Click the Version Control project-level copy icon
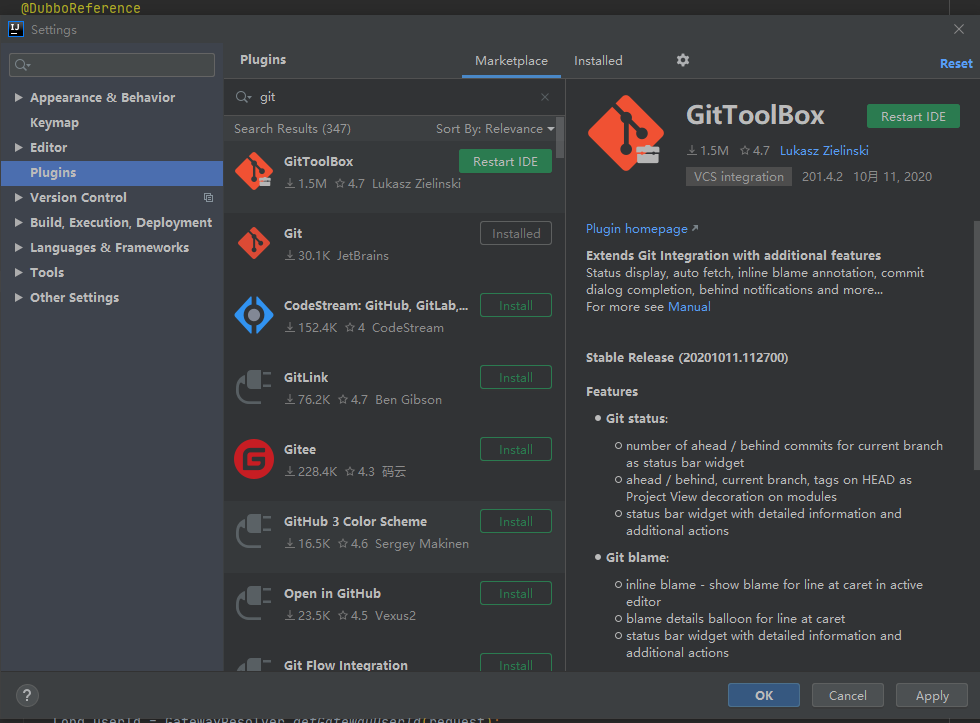Screen dimensions: 980x723 pyautogui.click(x=208, y=197)
